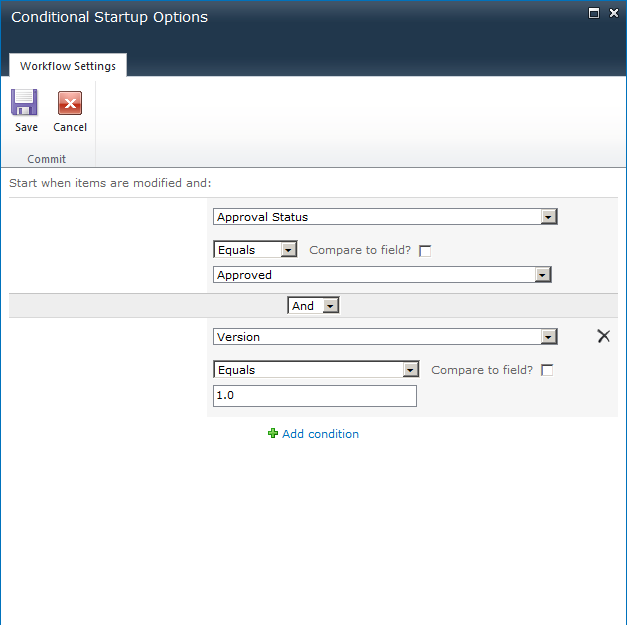Maximize the Conditional Startup Options dialog

tap(594, 13)
